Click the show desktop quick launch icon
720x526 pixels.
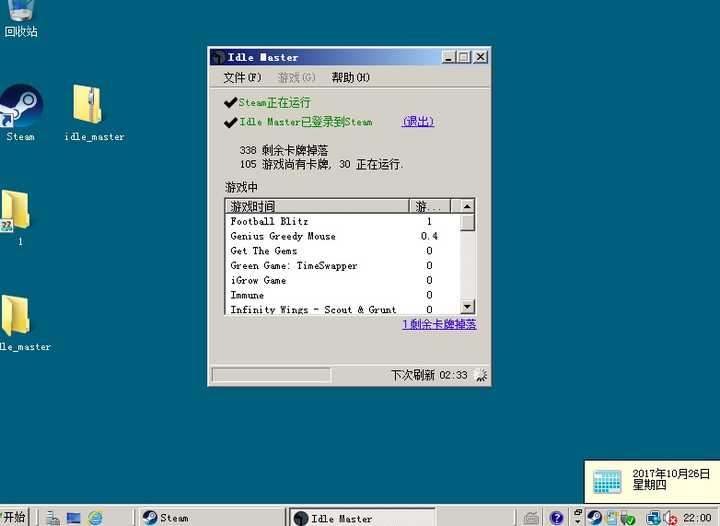click(x=73, y=518)
